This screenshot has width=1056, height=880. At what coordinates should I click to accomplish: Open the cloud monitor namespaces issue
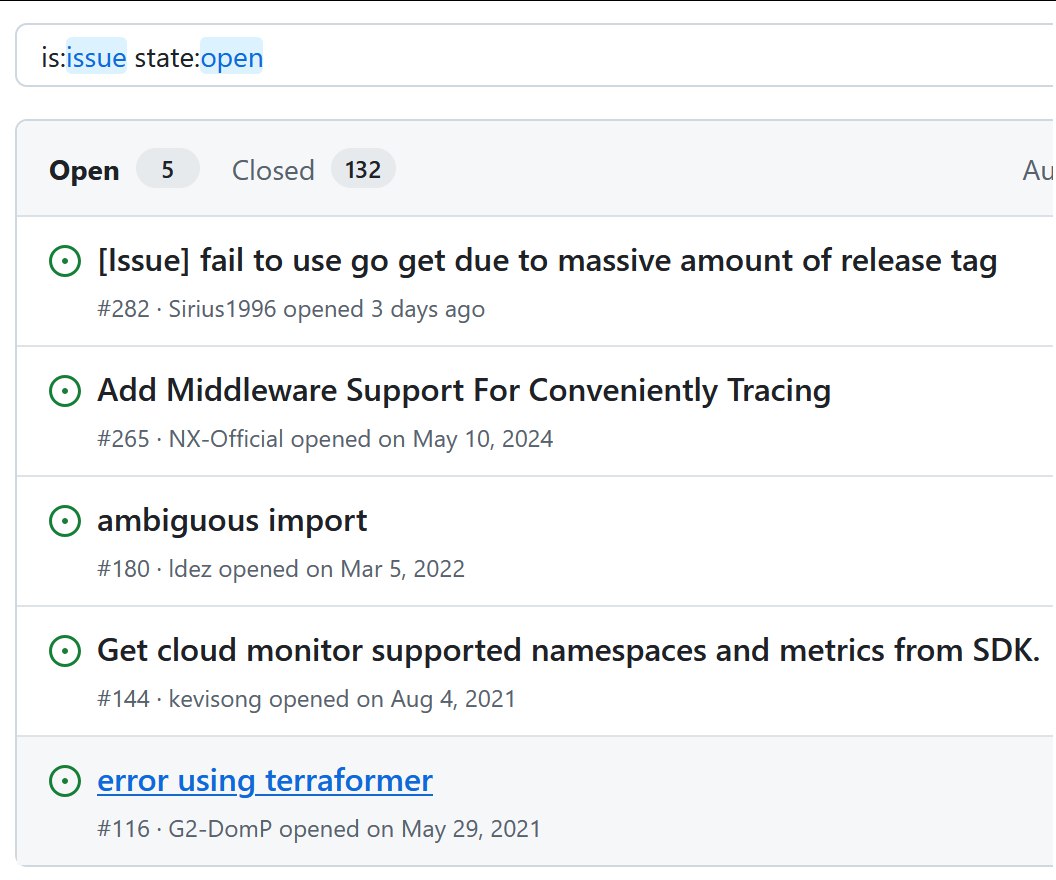(568, 650)
